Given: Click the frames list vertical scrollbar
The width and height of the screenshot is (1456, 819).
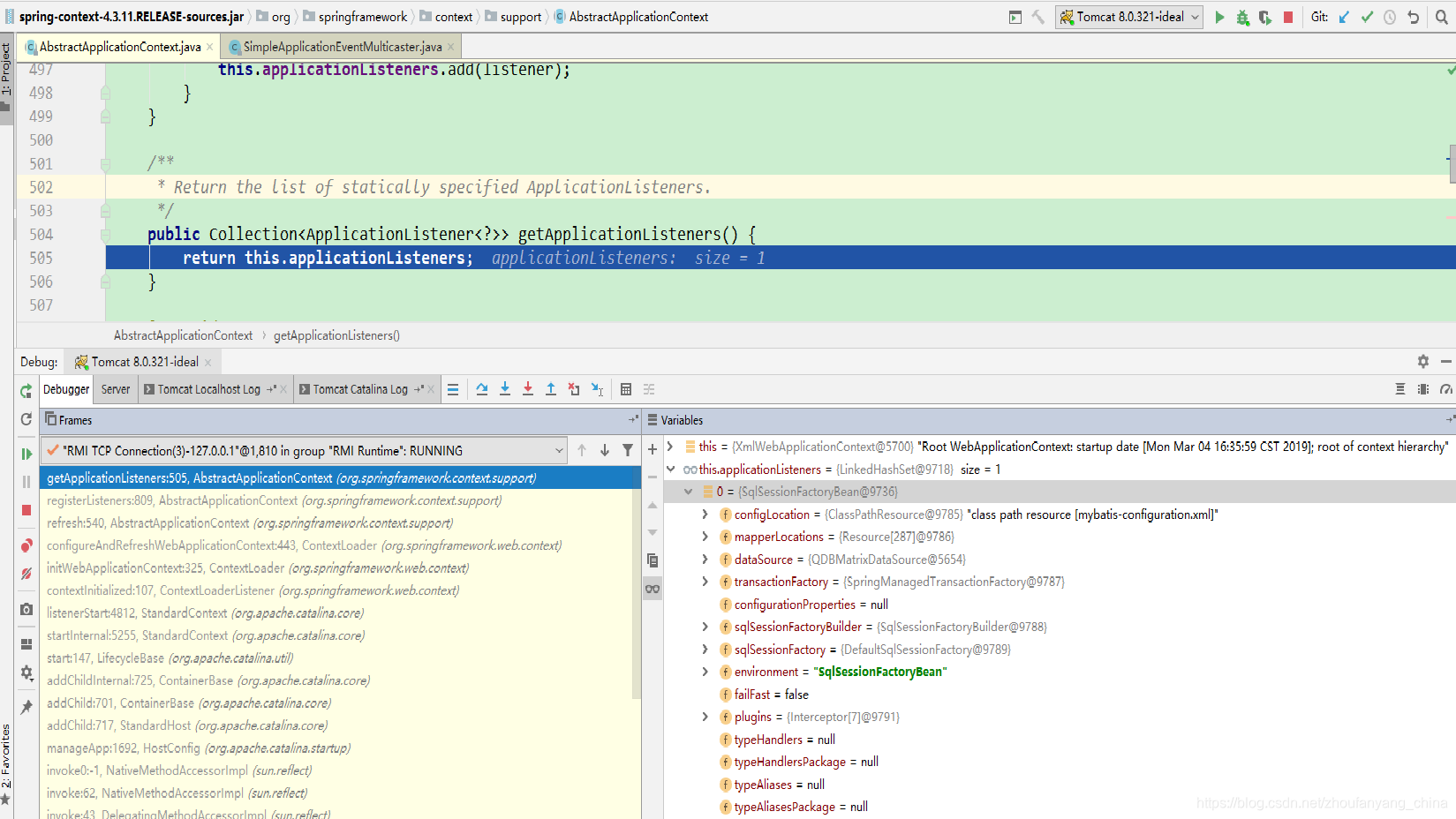Looking at the screenshot, I should coord(636,593).
